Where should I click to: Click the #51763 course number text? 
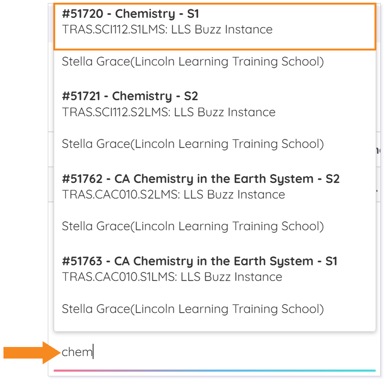pos(82,261)
